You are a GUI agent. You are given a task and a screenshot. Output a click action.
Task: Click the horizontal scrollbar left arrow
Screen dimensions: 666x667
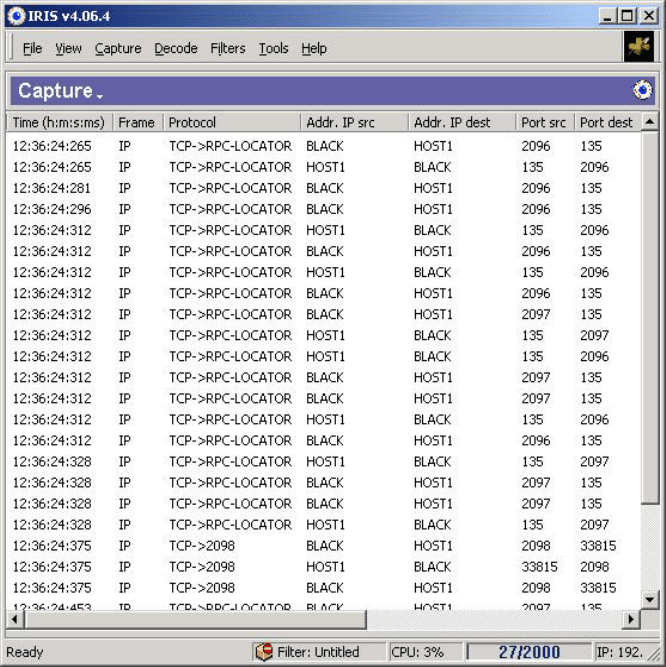[x=15, y=620]
